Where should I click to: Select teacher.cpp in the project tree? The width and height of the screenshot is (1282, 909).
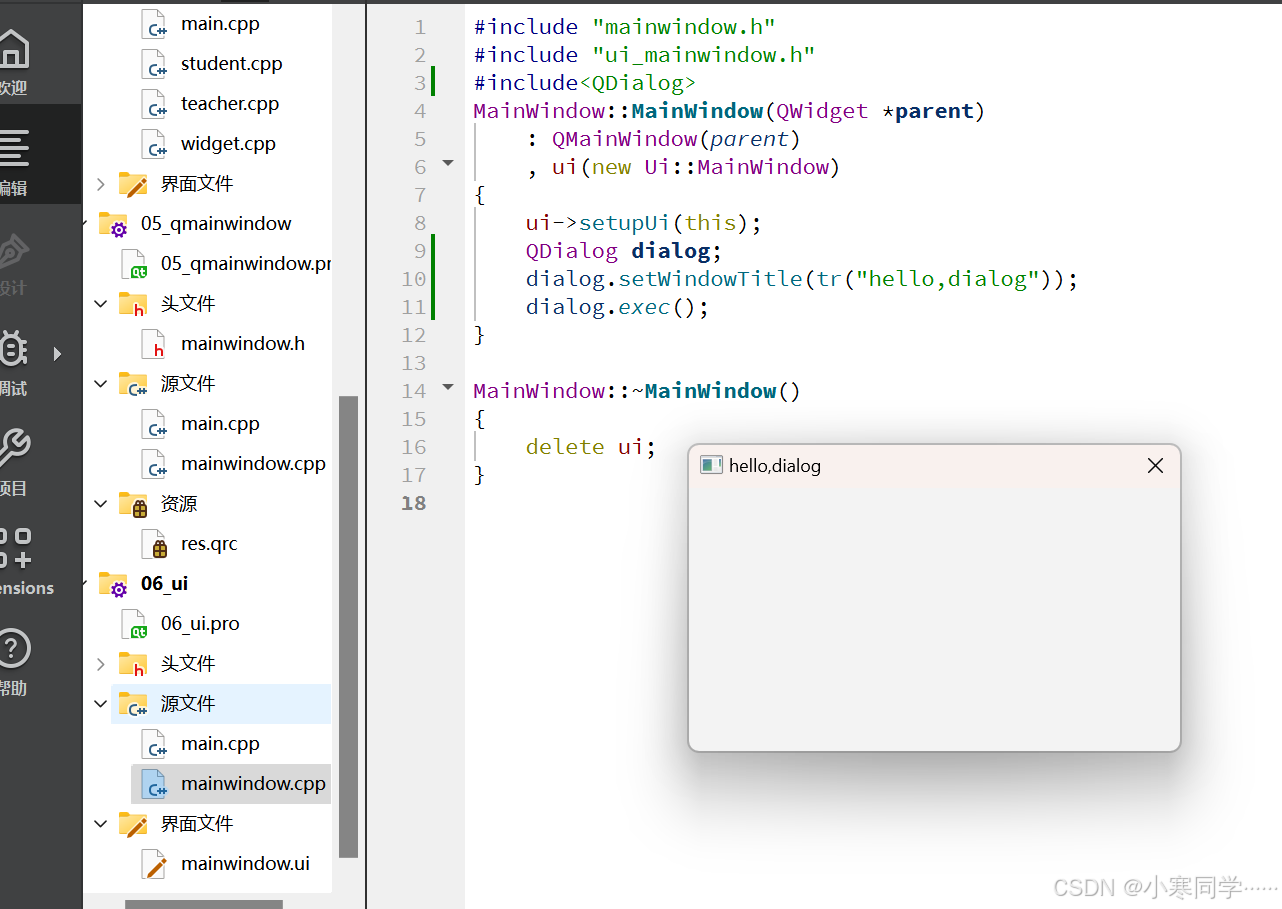[230, 104]
